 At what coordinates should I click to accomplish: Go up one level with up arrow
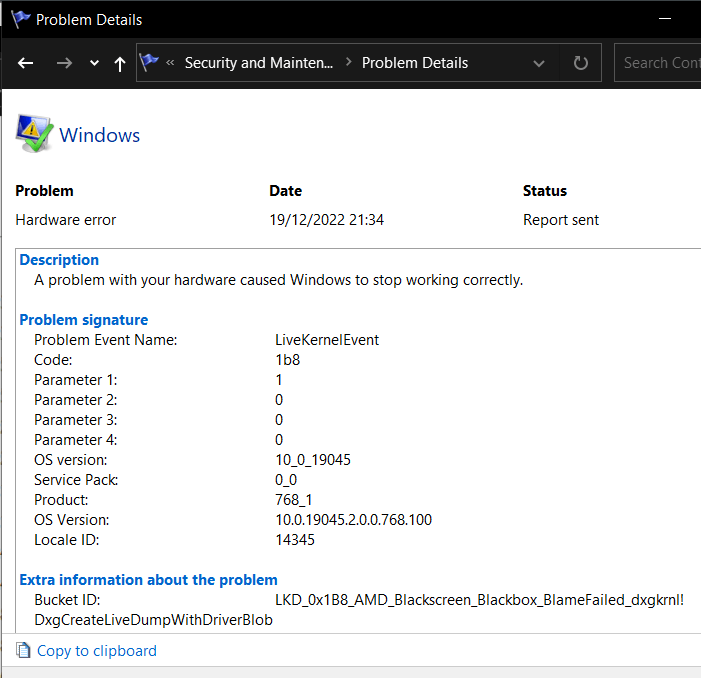(x=120, y=64)
